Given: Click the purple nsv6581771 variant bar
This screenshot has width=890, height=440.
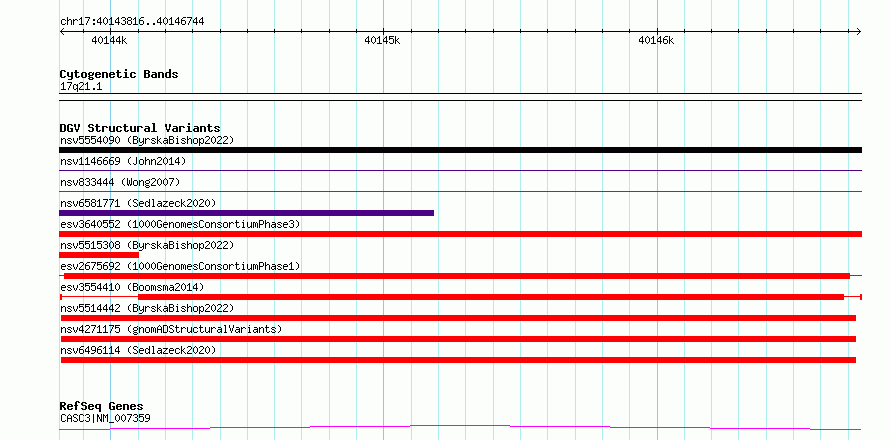Looking at the screenshot, I should point(246,213).
